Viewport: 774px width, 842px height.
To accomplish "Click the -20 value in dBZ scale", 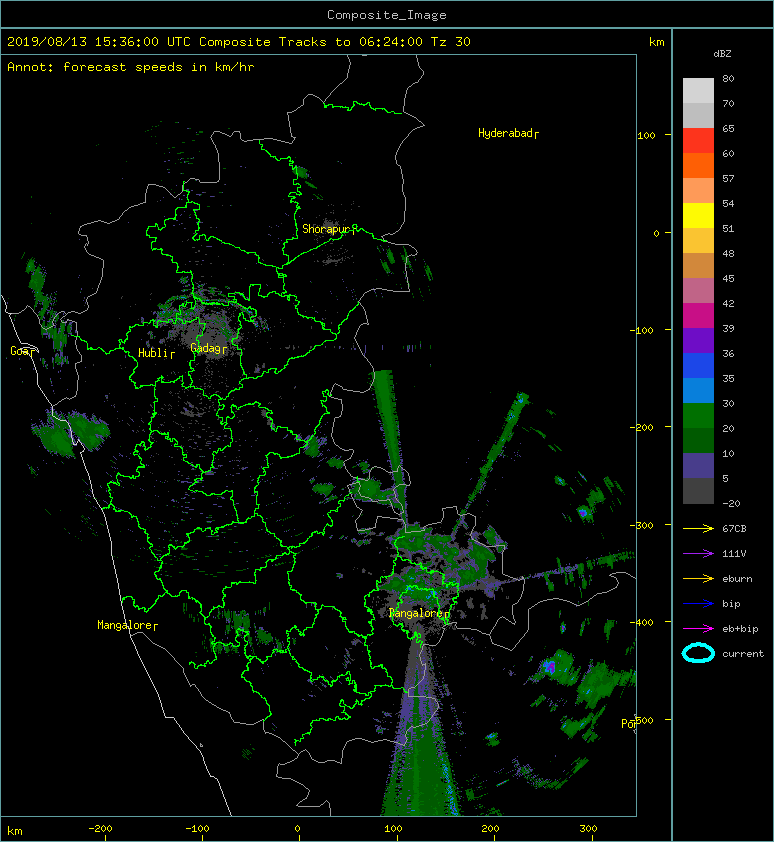I will pos(731,504).
